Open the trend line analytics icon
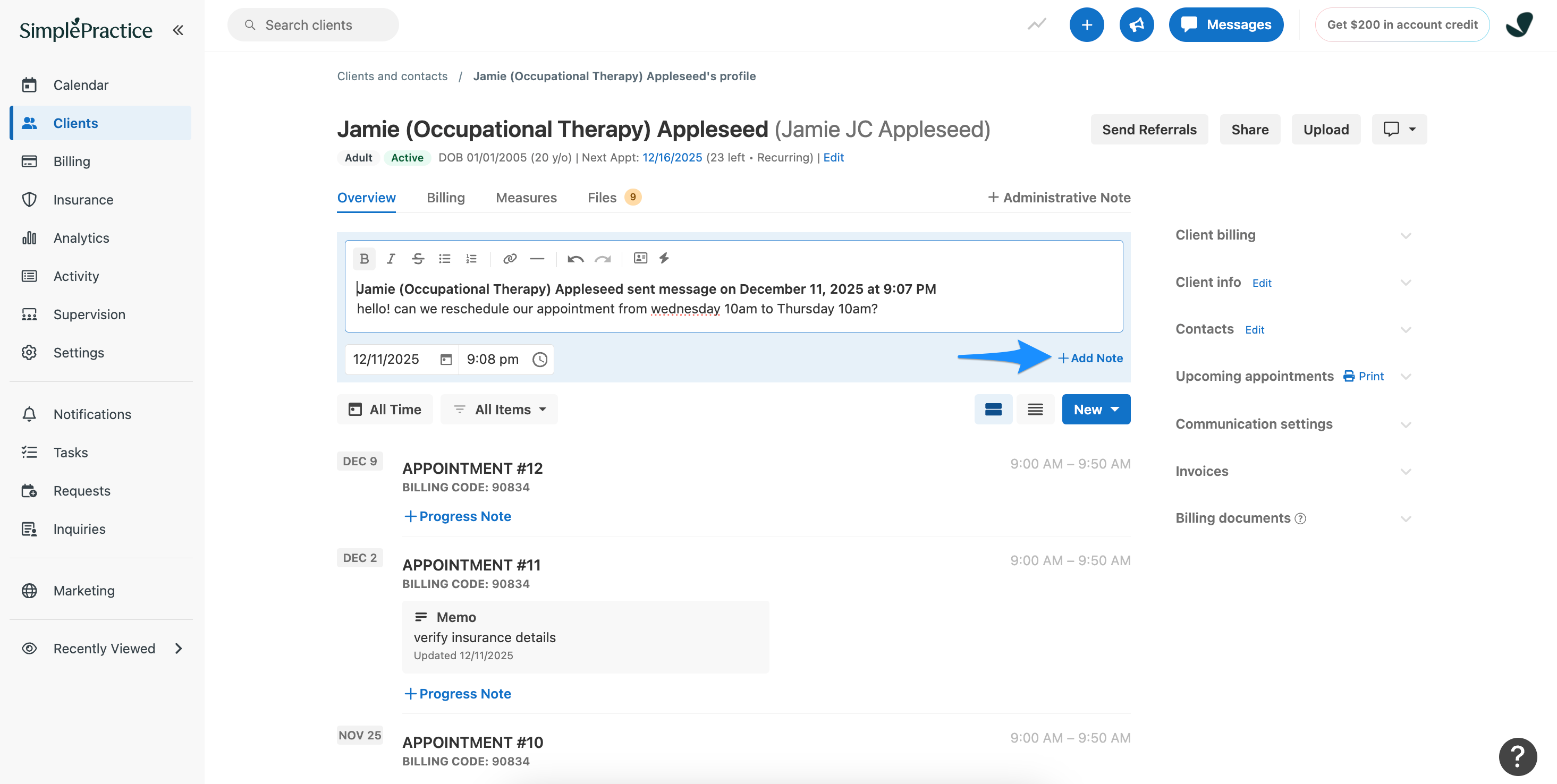 pos(1037,25)
